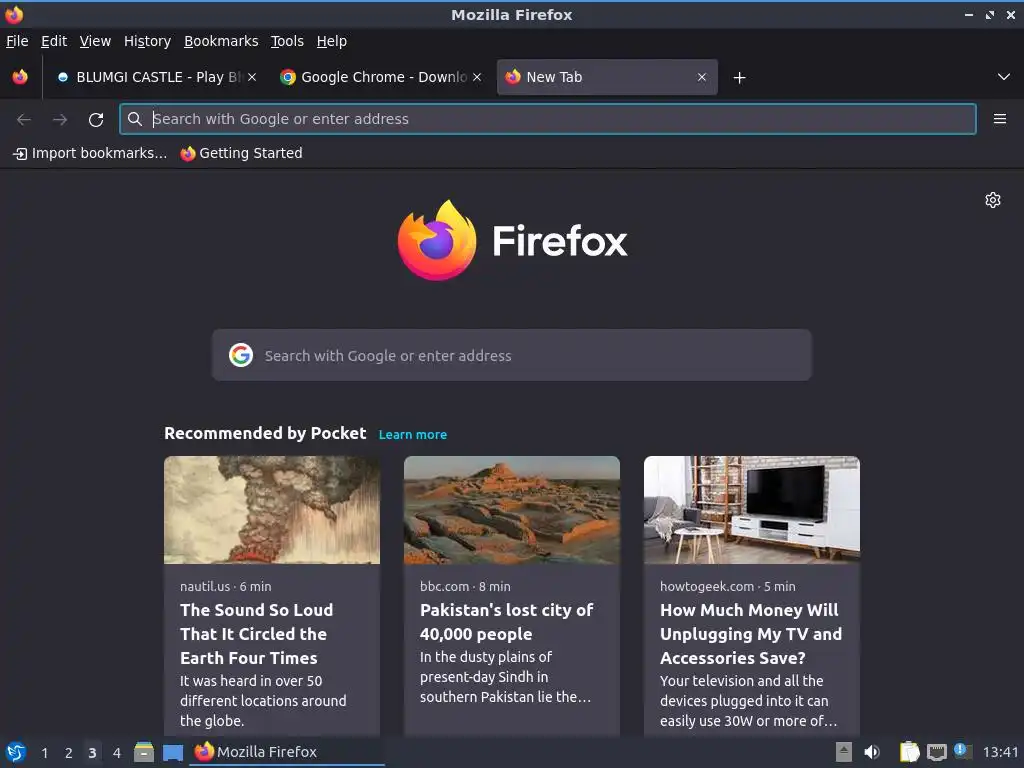1024x768 pixels.
Task: Switch to BLUMGI CASTLE tab
Action: coord(157,77)
